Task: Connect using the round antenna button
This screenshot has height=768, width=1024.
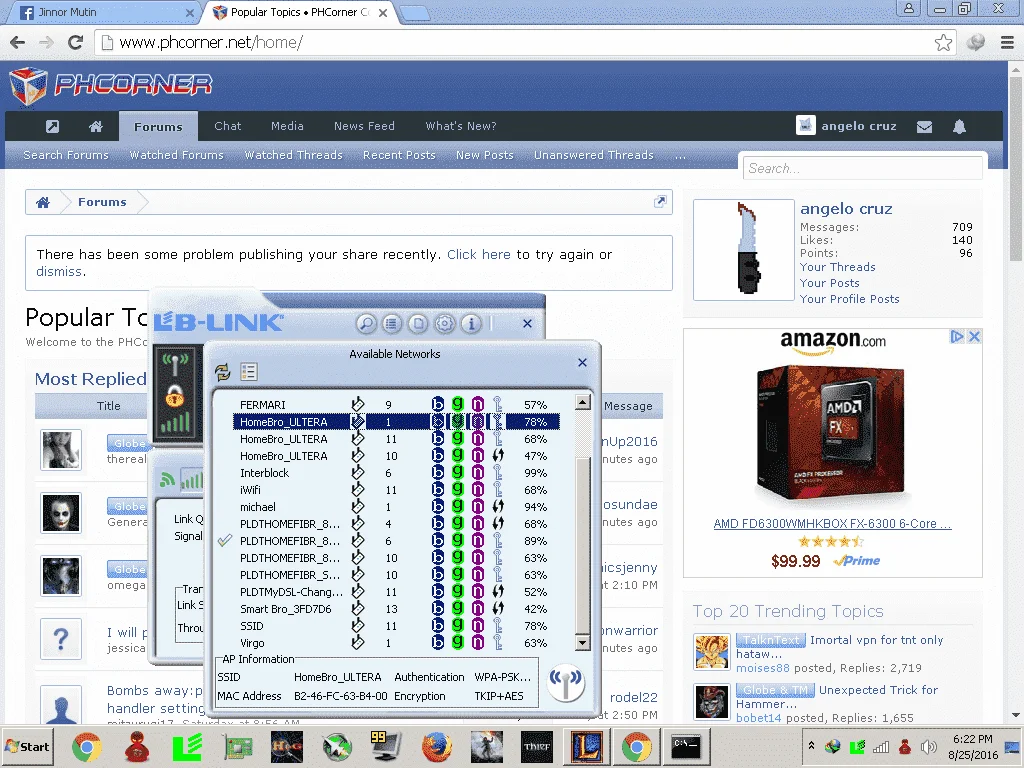Action: (x=566, y=683)
